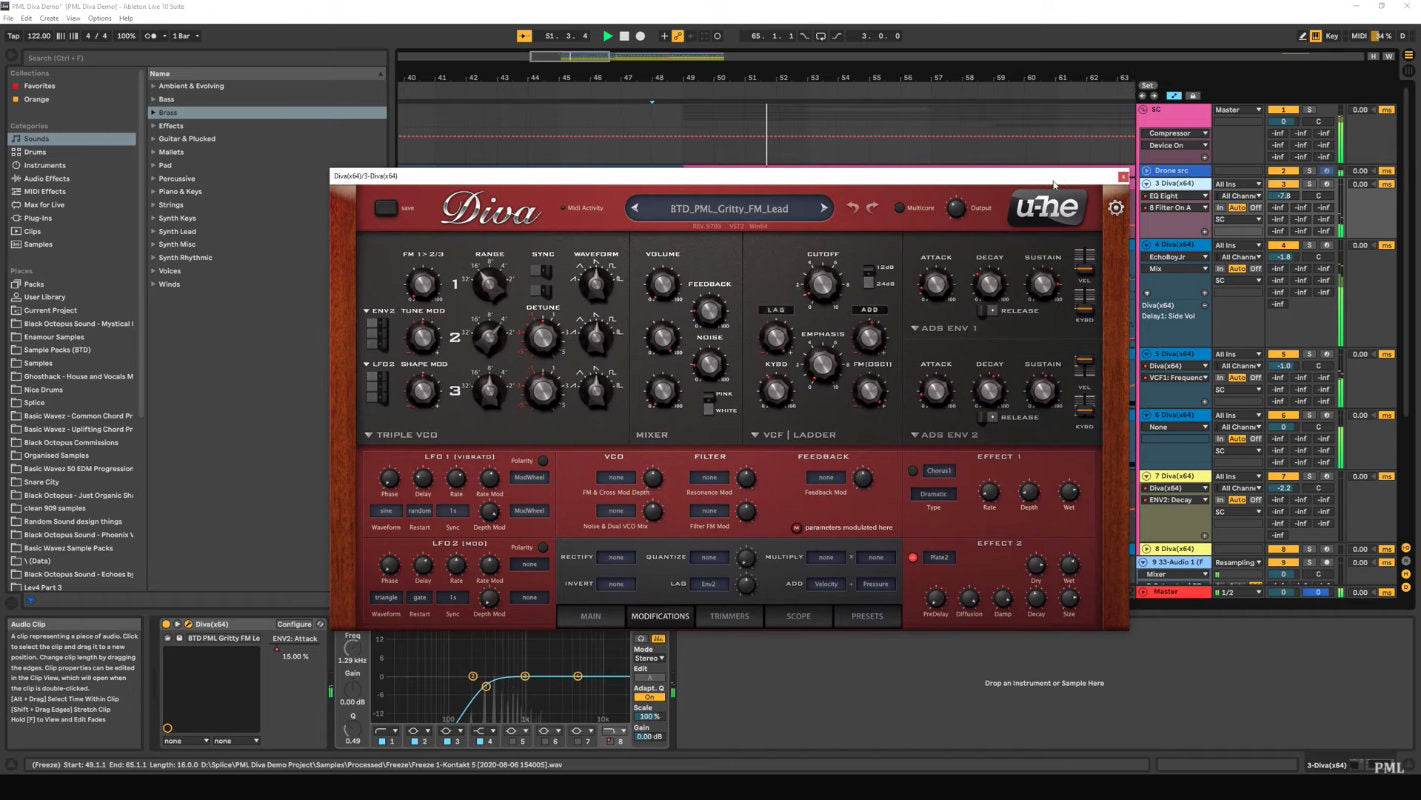
Task: Switch to the SCOPE tab in Diva
Action: pyautogui.click(x=798, y=616)
